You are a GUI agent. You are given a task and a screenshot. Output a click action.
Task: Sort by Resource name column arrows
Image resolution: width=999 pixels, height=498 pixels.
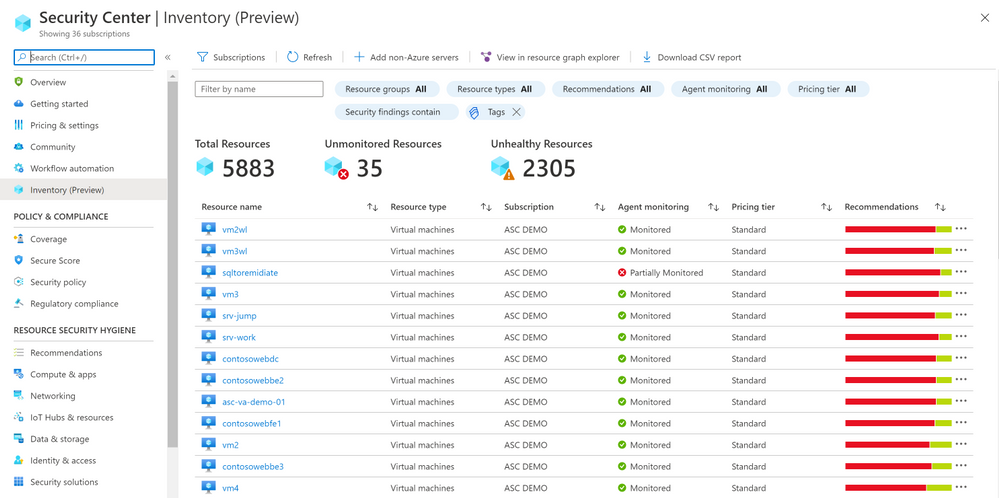pyautogui.click(x=373, y=207)
